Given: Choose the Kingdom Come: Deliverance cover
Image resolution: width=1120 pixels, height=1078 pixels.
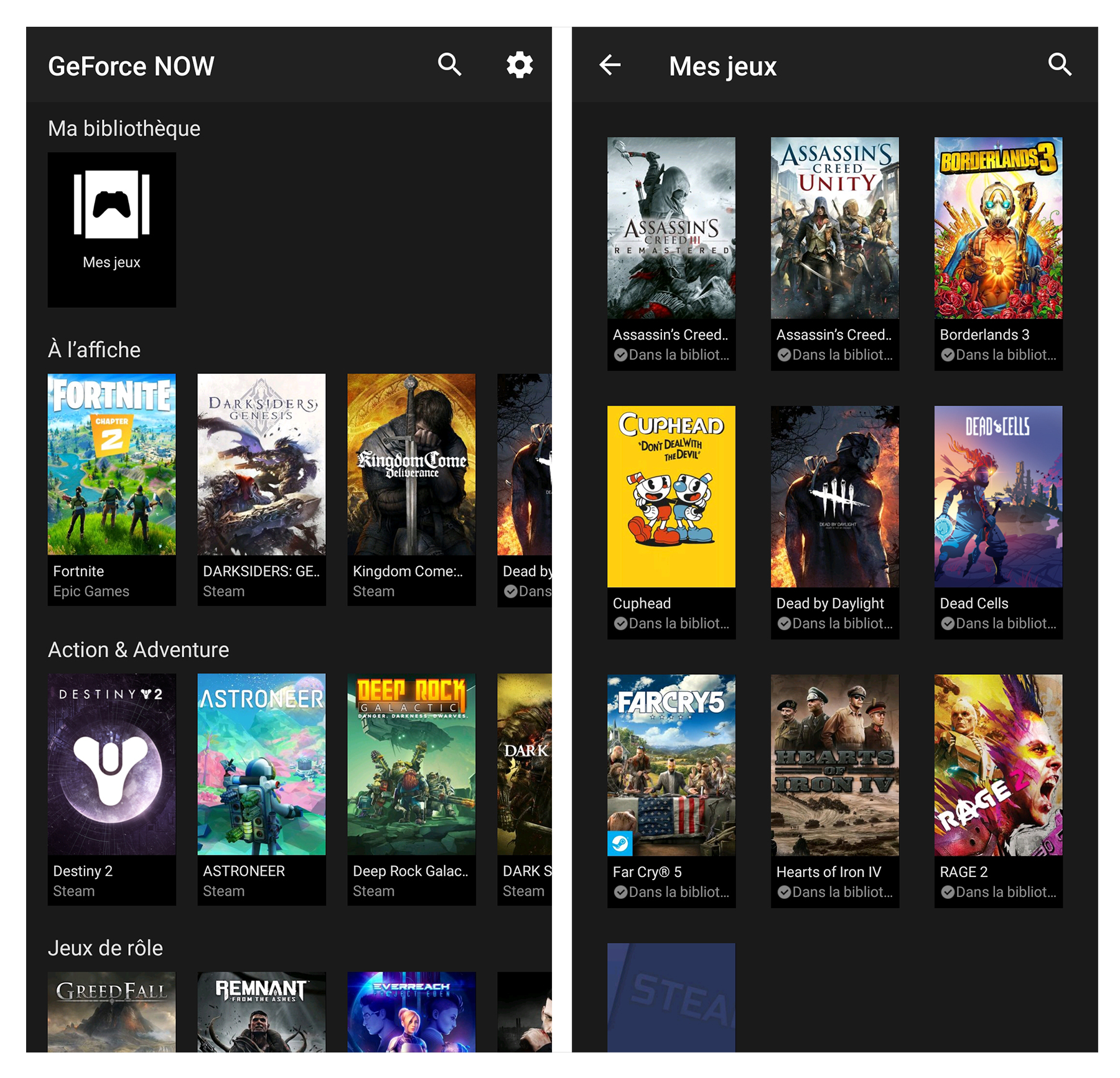Looking at the screenshot, I should point(411,464).
